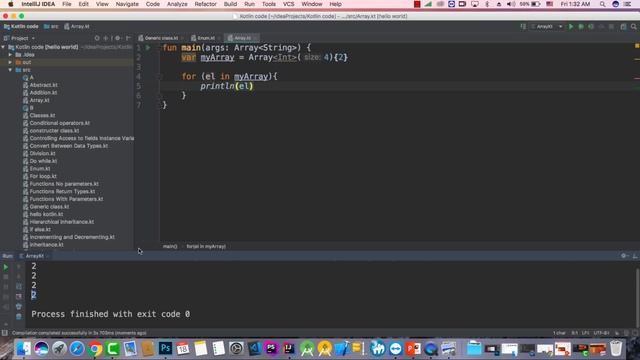This screenshot has width=640, height=360.
Task: Open Google Chrome from the Dock
Action: tap(95, 349)
